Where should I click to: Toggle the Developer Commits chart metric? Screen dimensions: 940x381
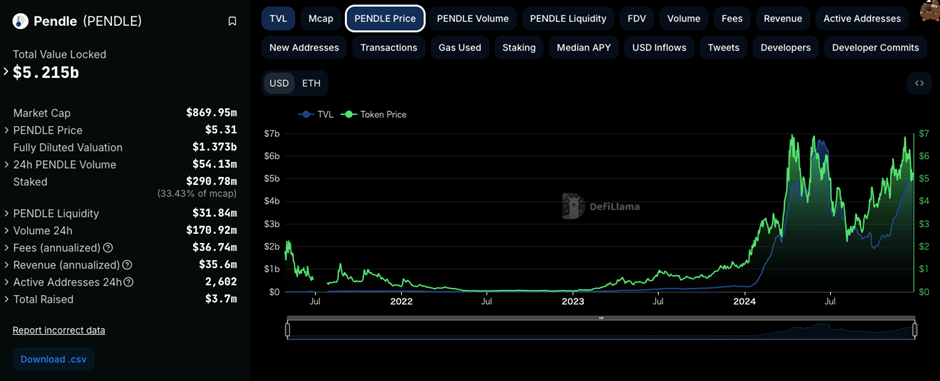[x=875, y=47]
